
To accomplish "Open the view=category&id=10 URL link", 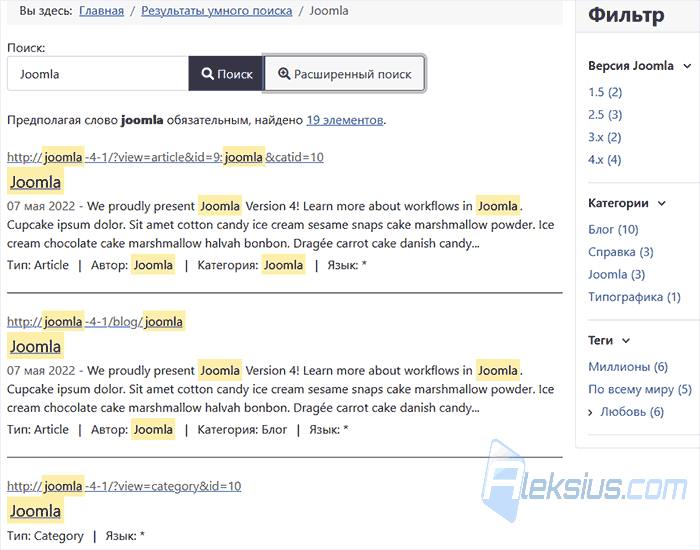I will click(124, 486).
